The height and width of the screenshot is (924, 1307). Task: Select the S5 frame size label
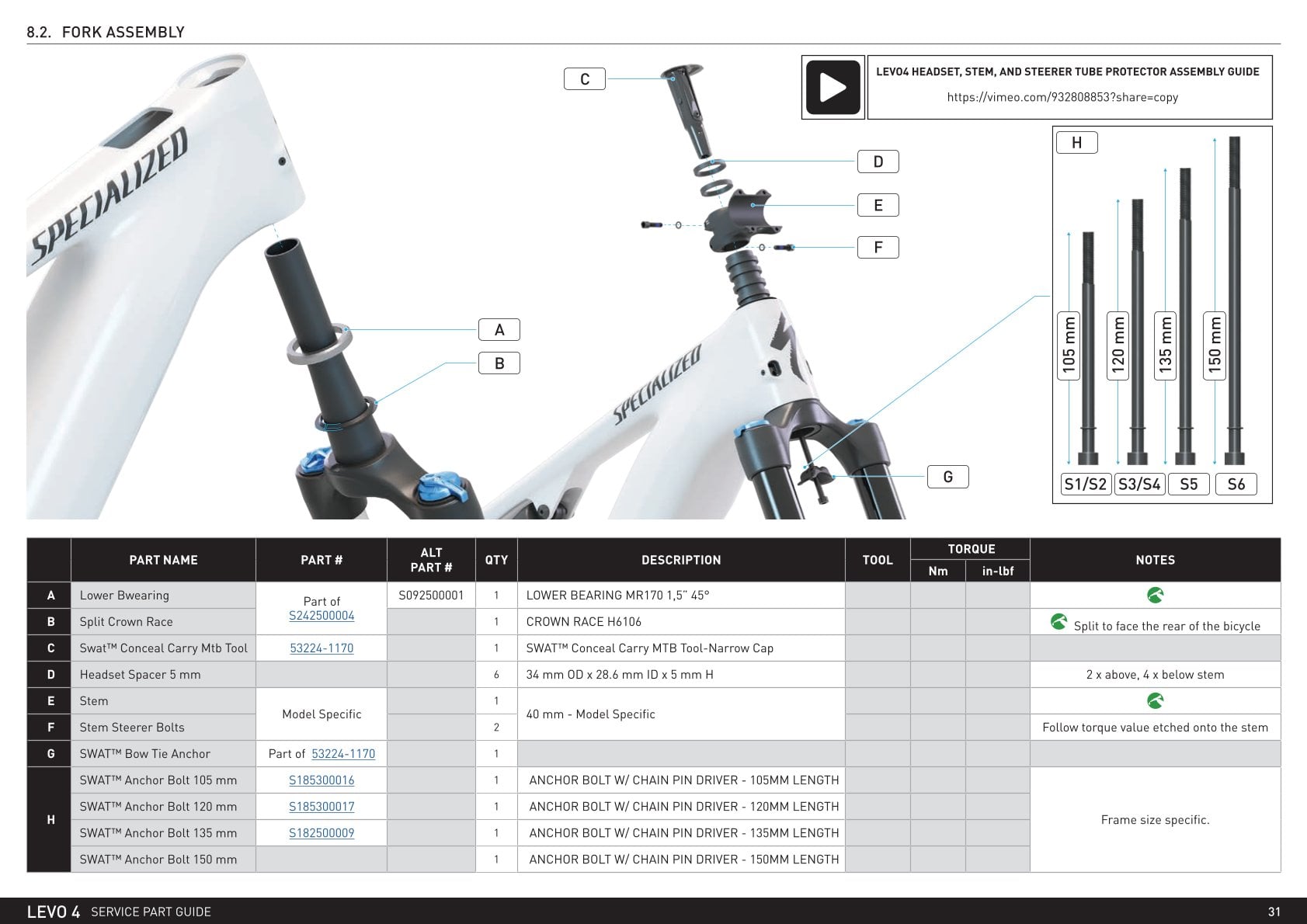(1189, 485)
